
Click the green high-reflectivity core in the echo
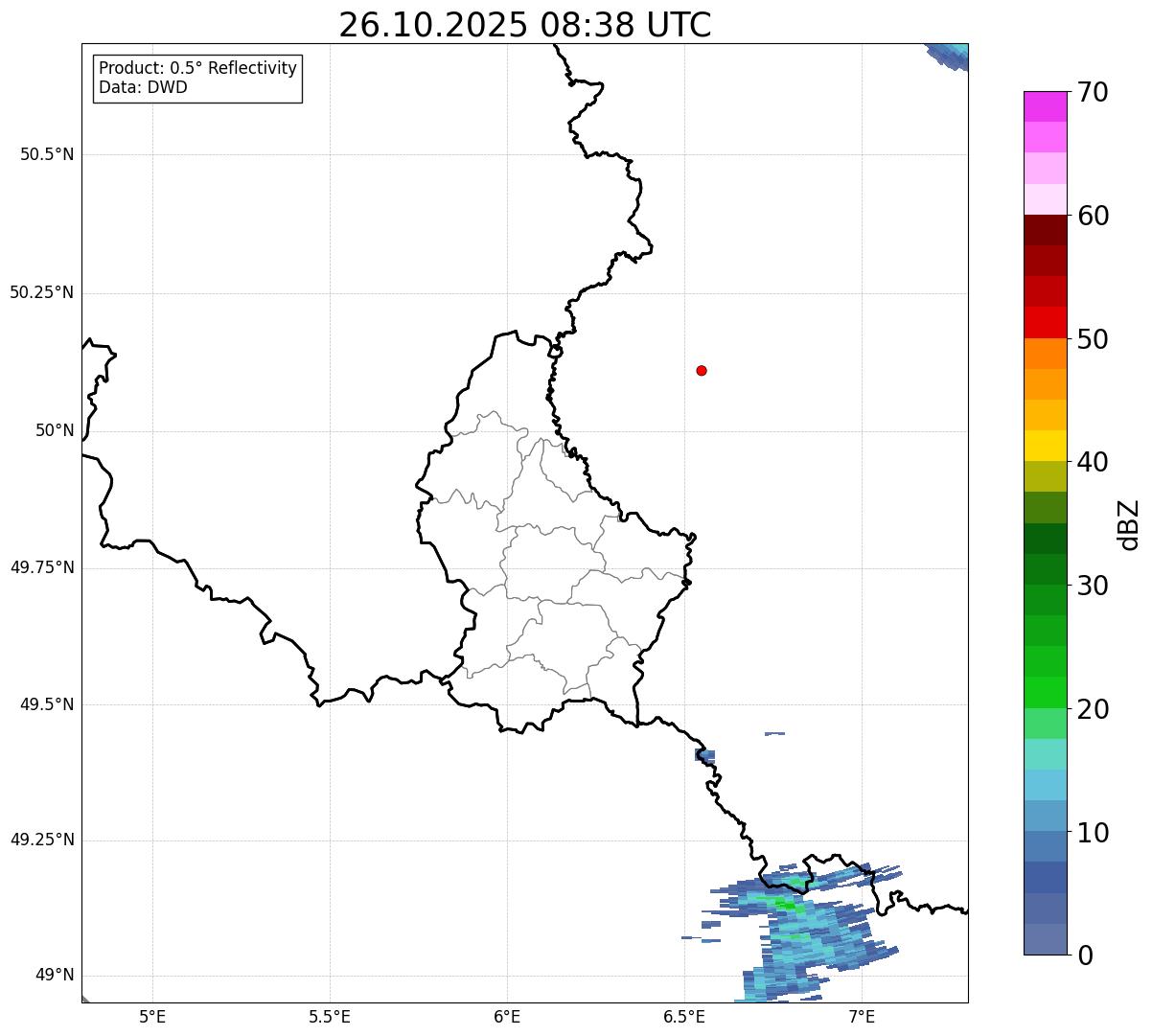click(786, 903)
